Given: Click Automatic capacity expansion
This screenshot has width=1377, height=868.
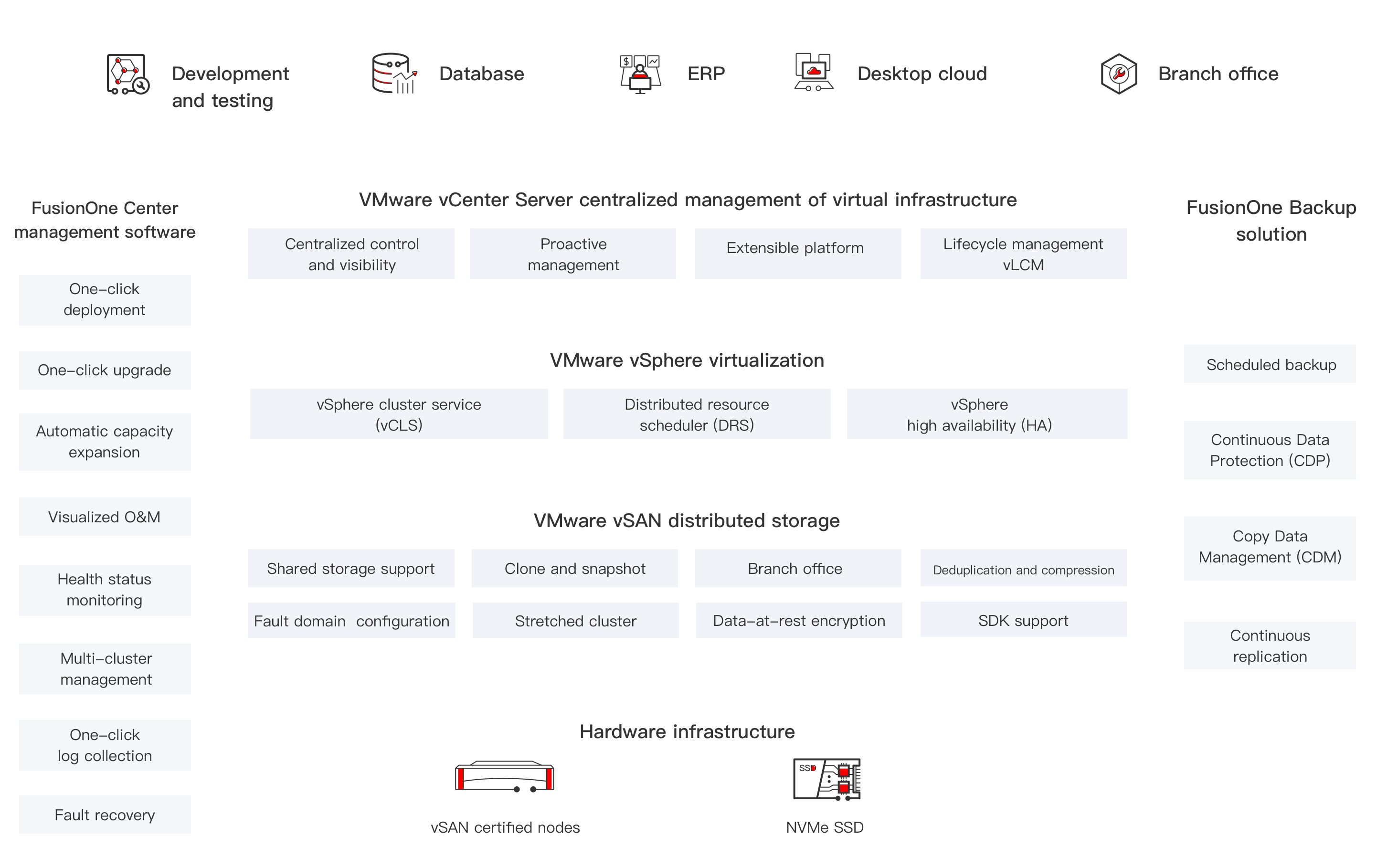Looking at the screenshot, I should (105, 442).
